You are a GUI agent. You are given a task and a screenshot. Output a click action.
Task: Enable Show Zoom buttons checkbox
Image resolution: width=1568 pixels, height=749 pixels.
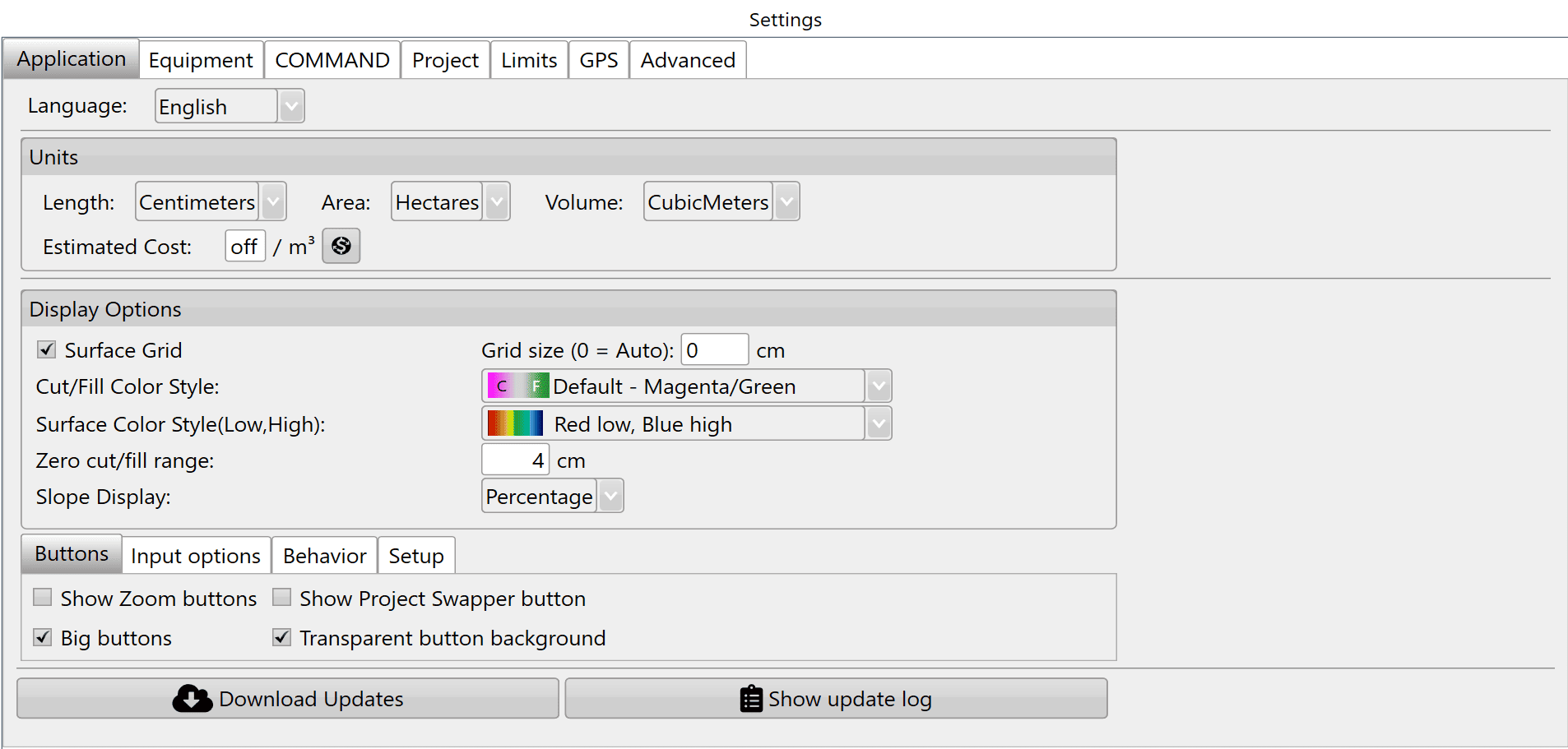[43, 597]
